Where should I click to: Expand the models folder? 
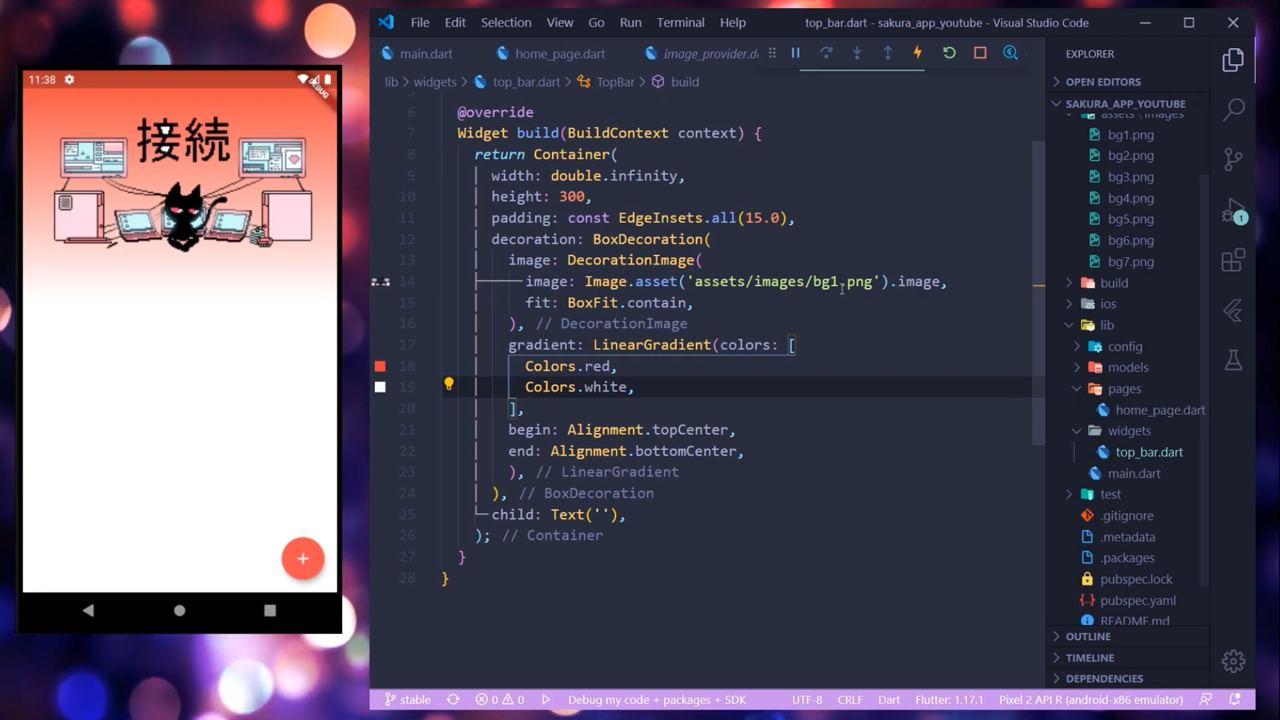coord(1127,367)
